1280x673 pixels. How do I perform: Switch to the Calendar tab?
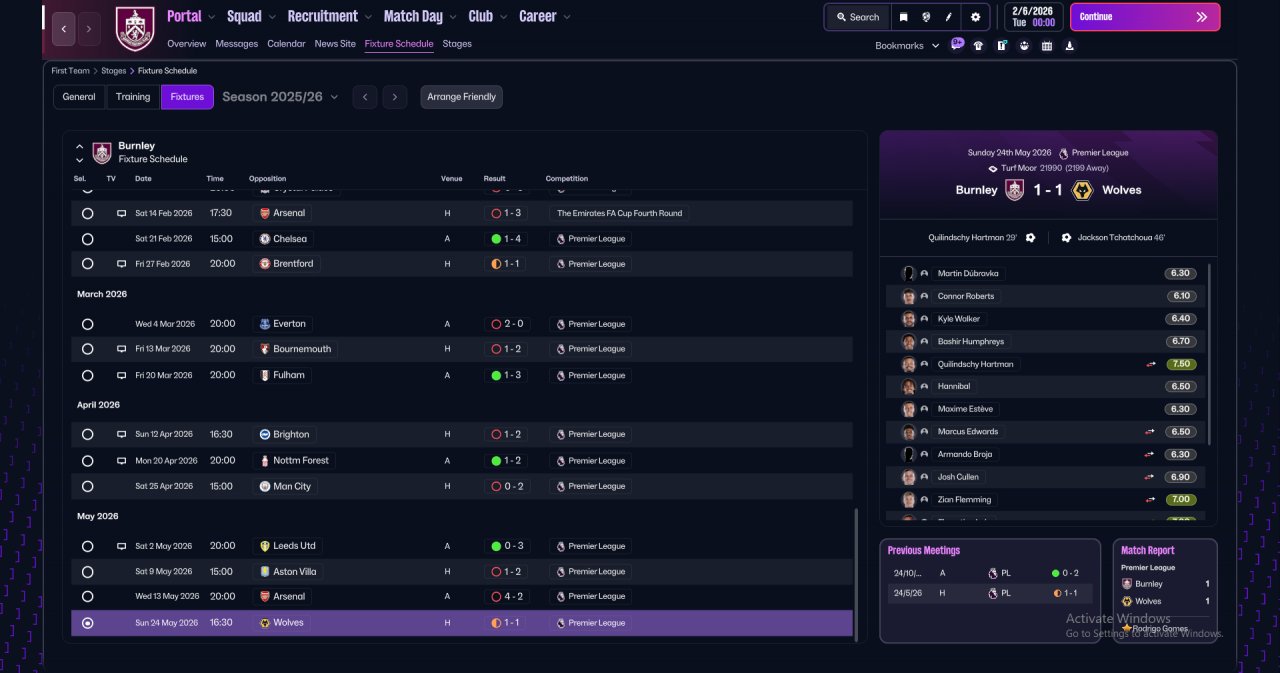[286, 44]
